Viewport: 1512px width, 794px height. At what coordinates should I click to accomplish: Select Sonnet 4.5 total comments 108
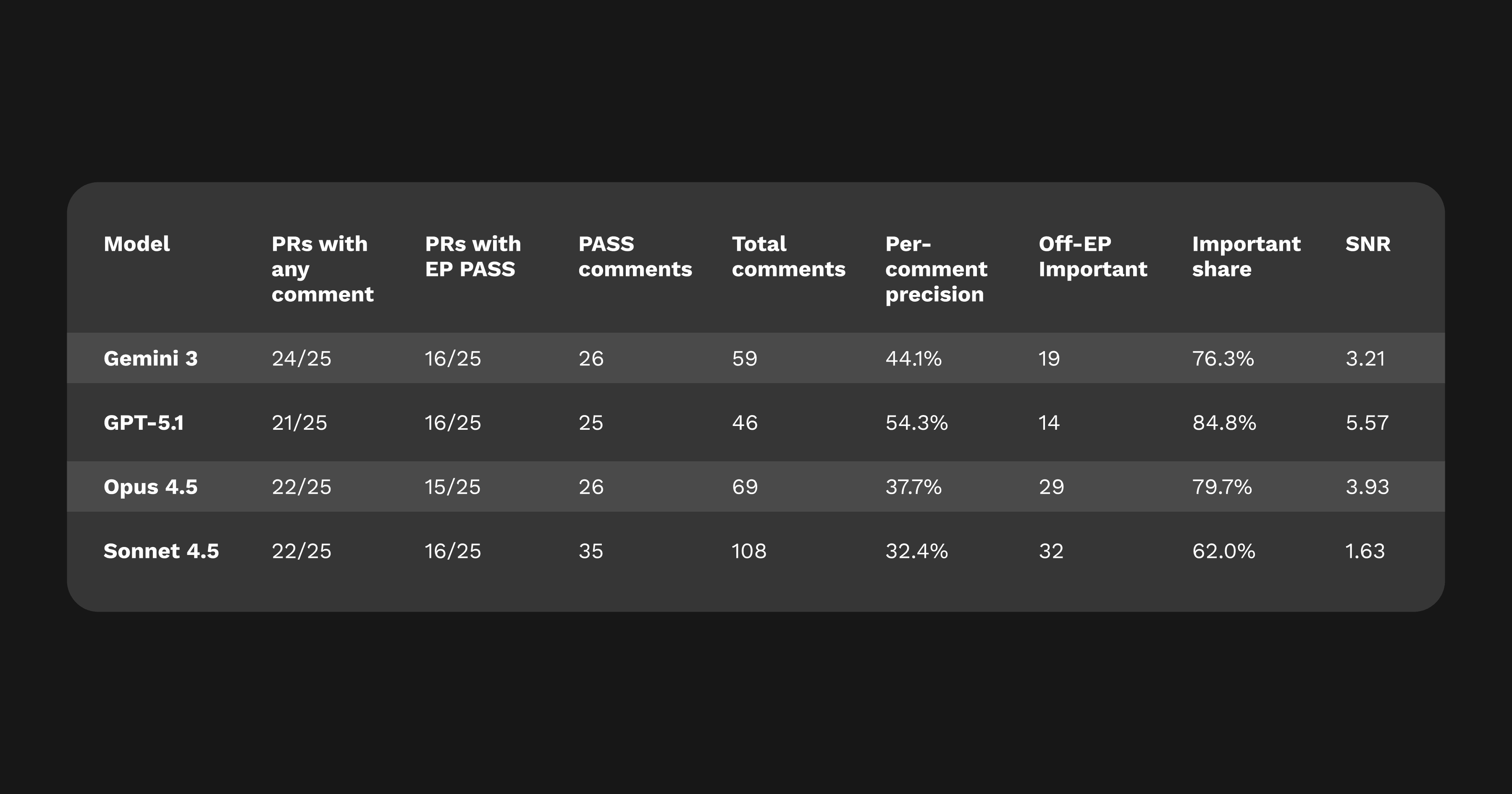tap(749, 551)
